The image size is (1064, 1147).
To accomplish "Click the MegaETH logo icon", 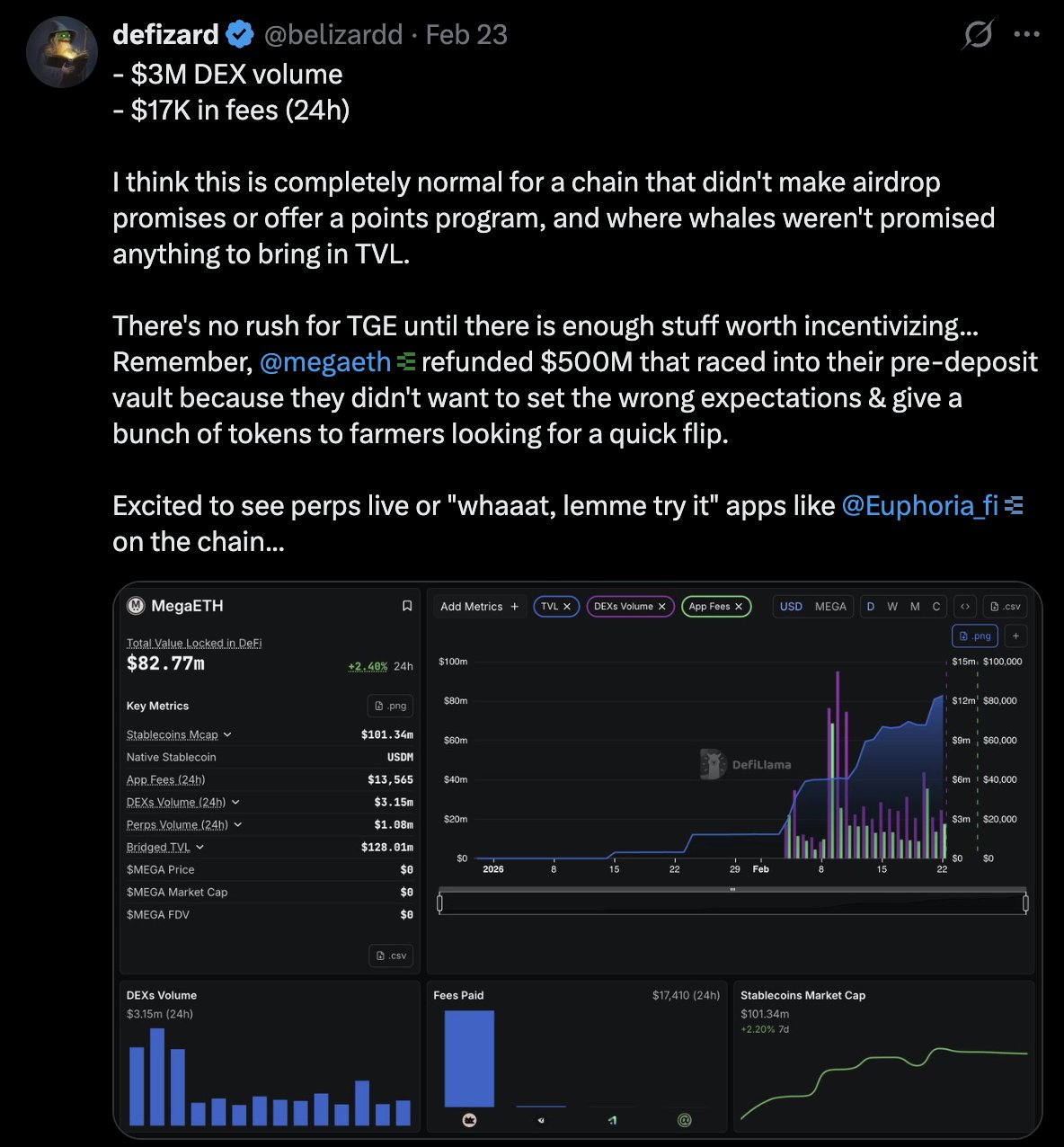I will [x=136, y=606].
